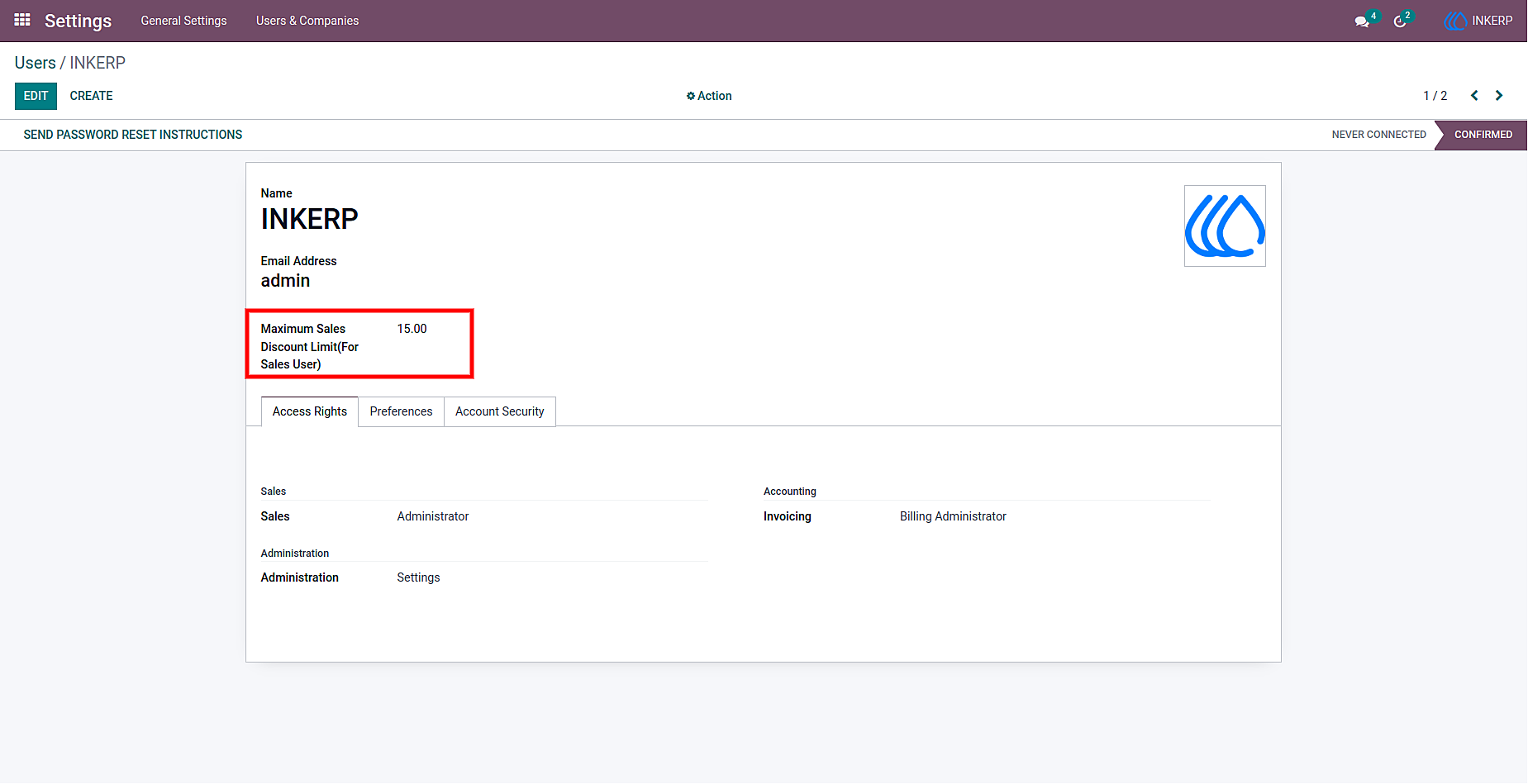Click the Settings app title
Screen dimensions: 1528x784
tap(78, 21)
